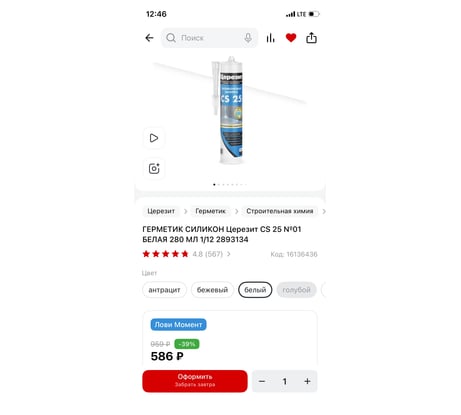Share this product using the share icon

click(x=311, y=38)
